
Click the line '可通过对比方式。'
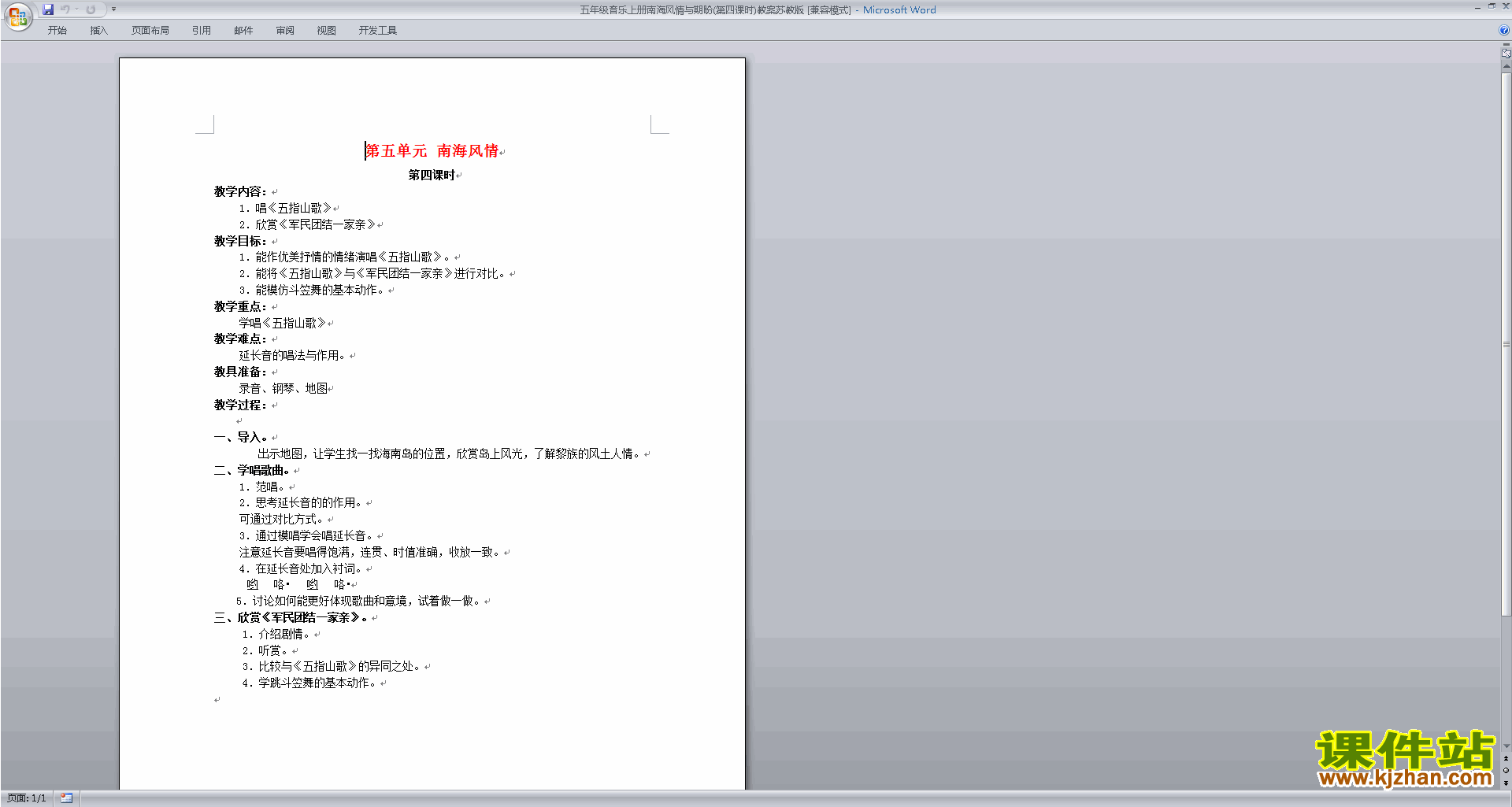[282, 519]
